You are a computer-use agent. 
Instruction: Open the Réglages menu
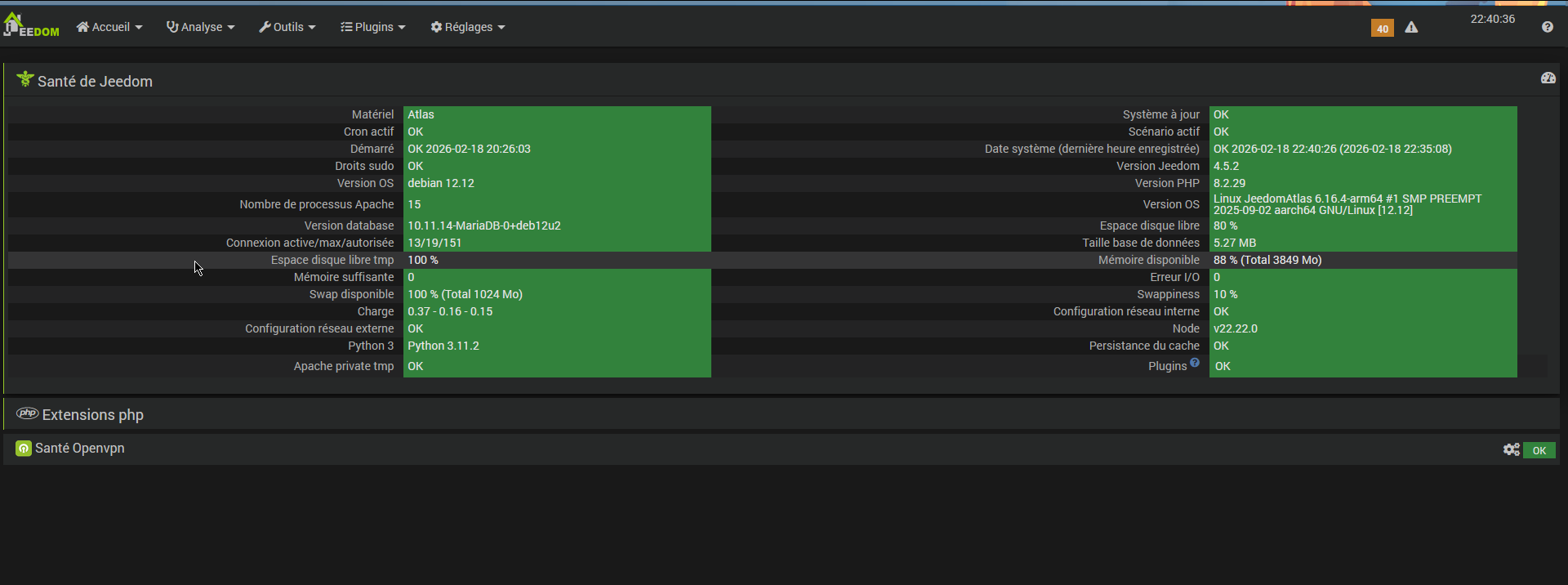[x=468, y=27]
